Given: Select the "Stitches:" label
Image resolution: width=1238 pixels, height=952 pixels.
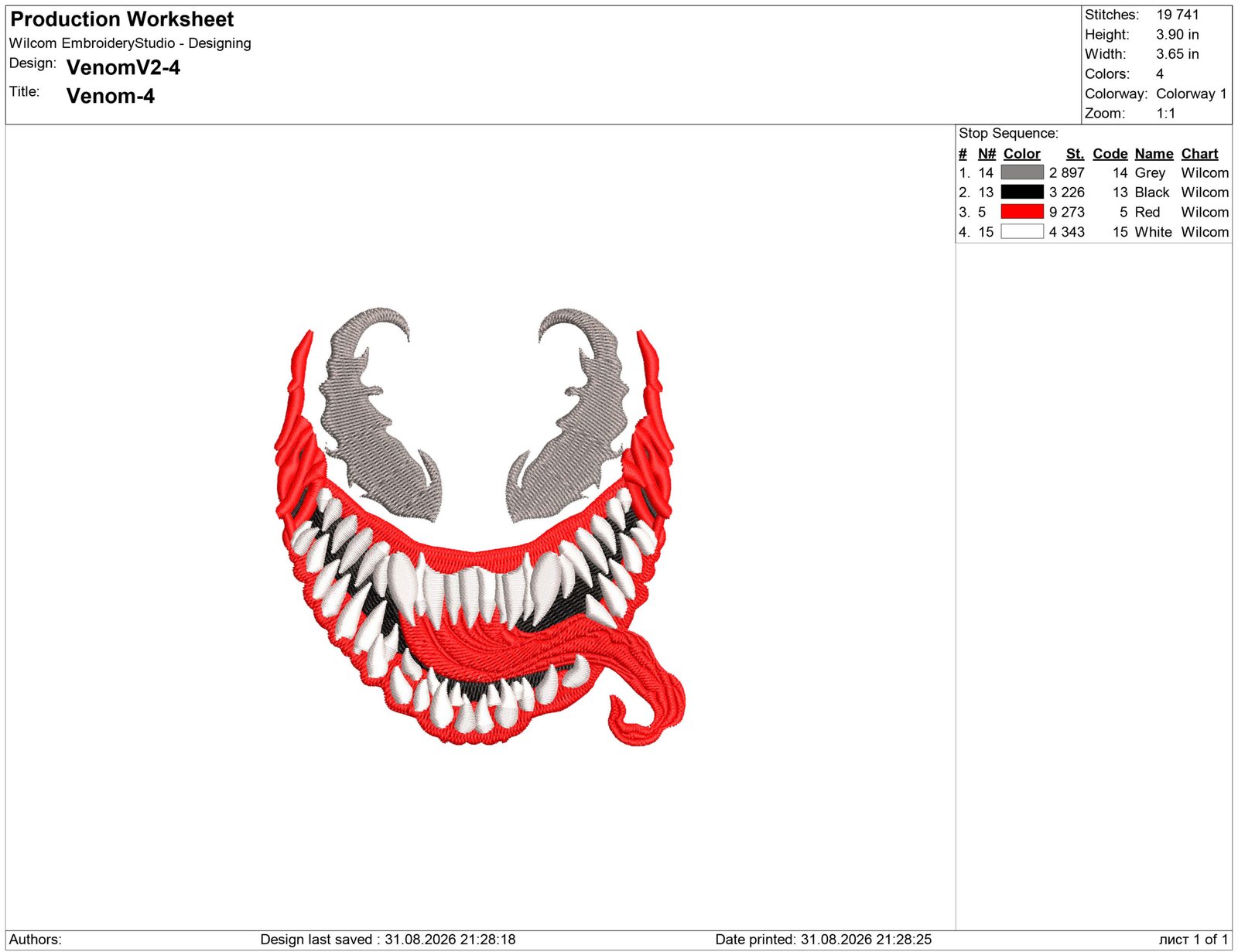Looking at the screenshot, I should tap(1112, 15).
